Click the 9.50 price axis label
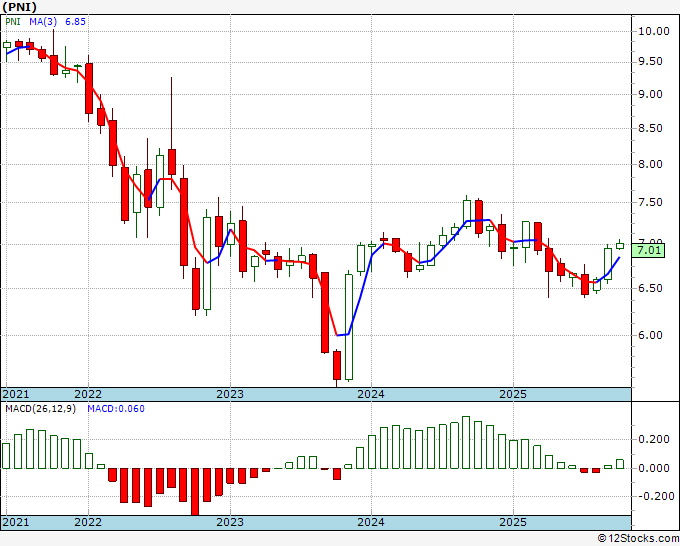The image size is (680, 546). (x=650, y=62)
